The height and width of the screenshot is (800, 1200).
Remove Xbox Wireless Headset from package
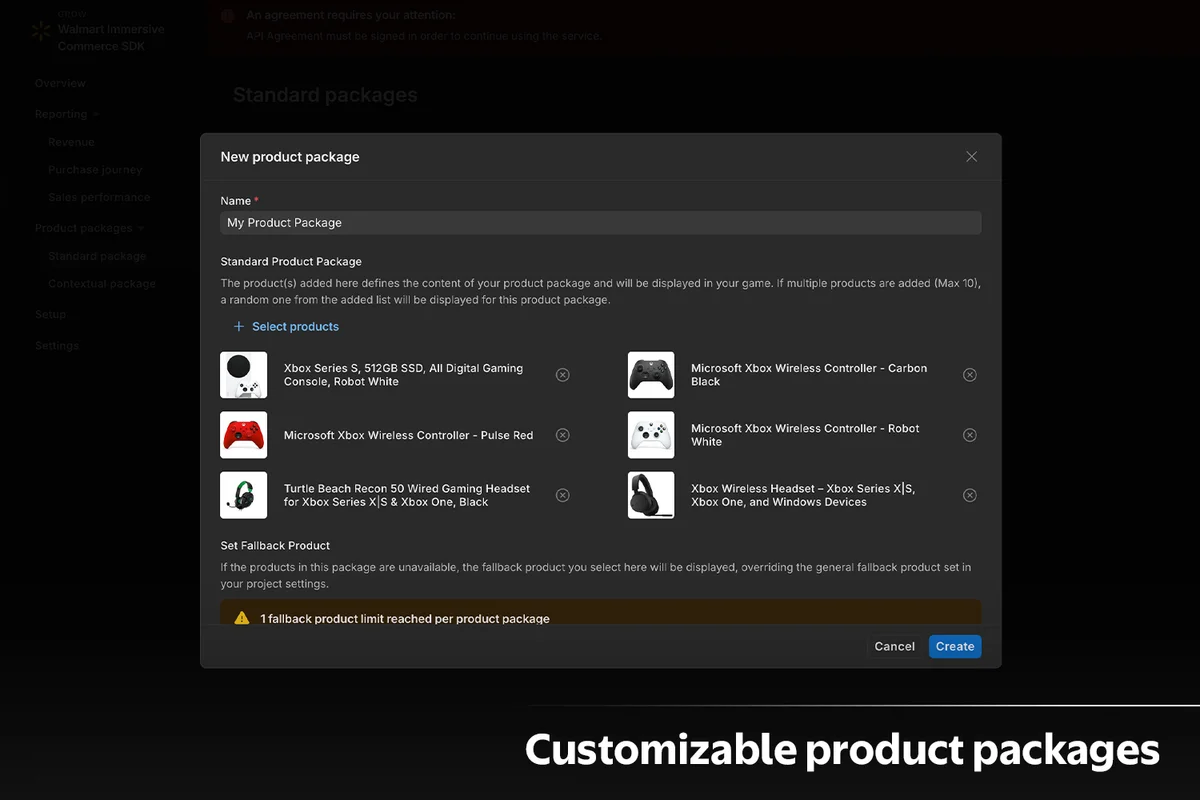click(x=969, y=495)
